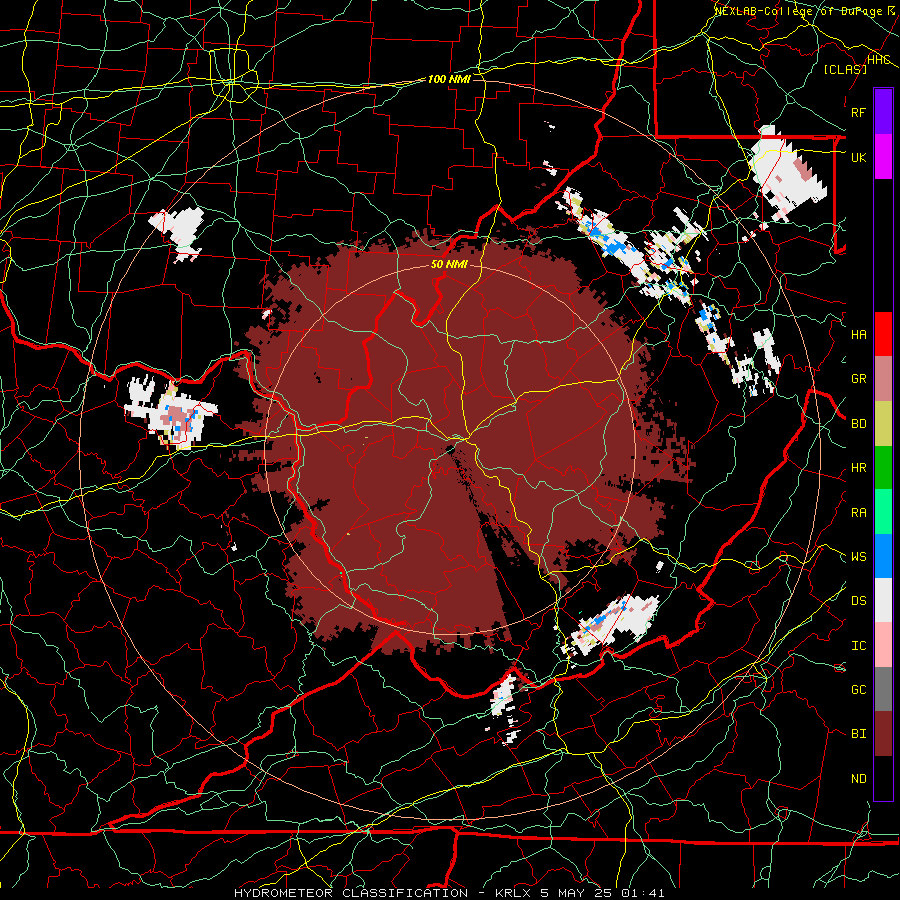Click the HR legend label
The image size is (900, 900).
[858, 468]
